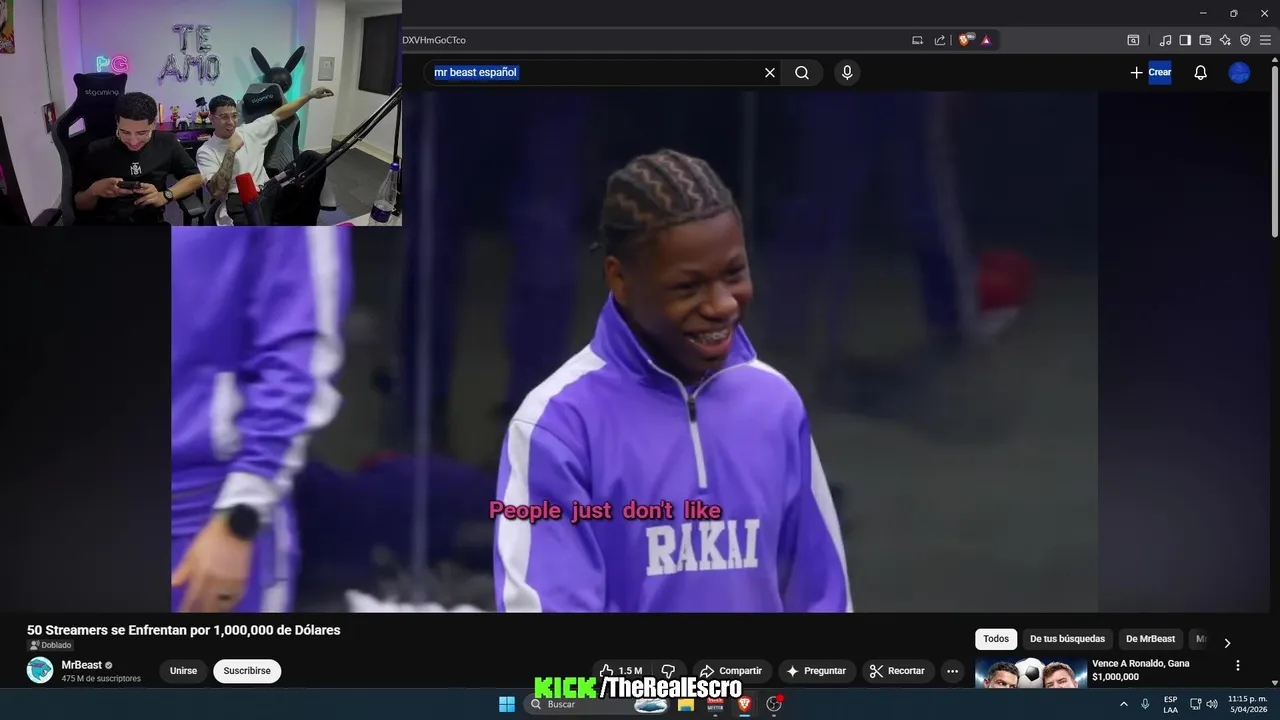Open the OBS Studio taskbar icon

(773, 704)
